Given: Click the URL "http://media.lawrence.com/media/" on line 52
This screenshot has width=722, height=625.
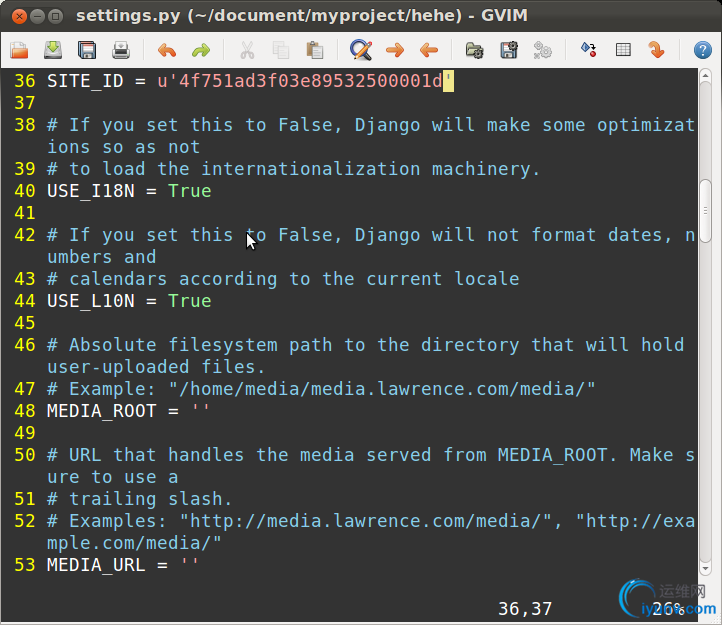Looking at the screenshot, I should 366,521.
